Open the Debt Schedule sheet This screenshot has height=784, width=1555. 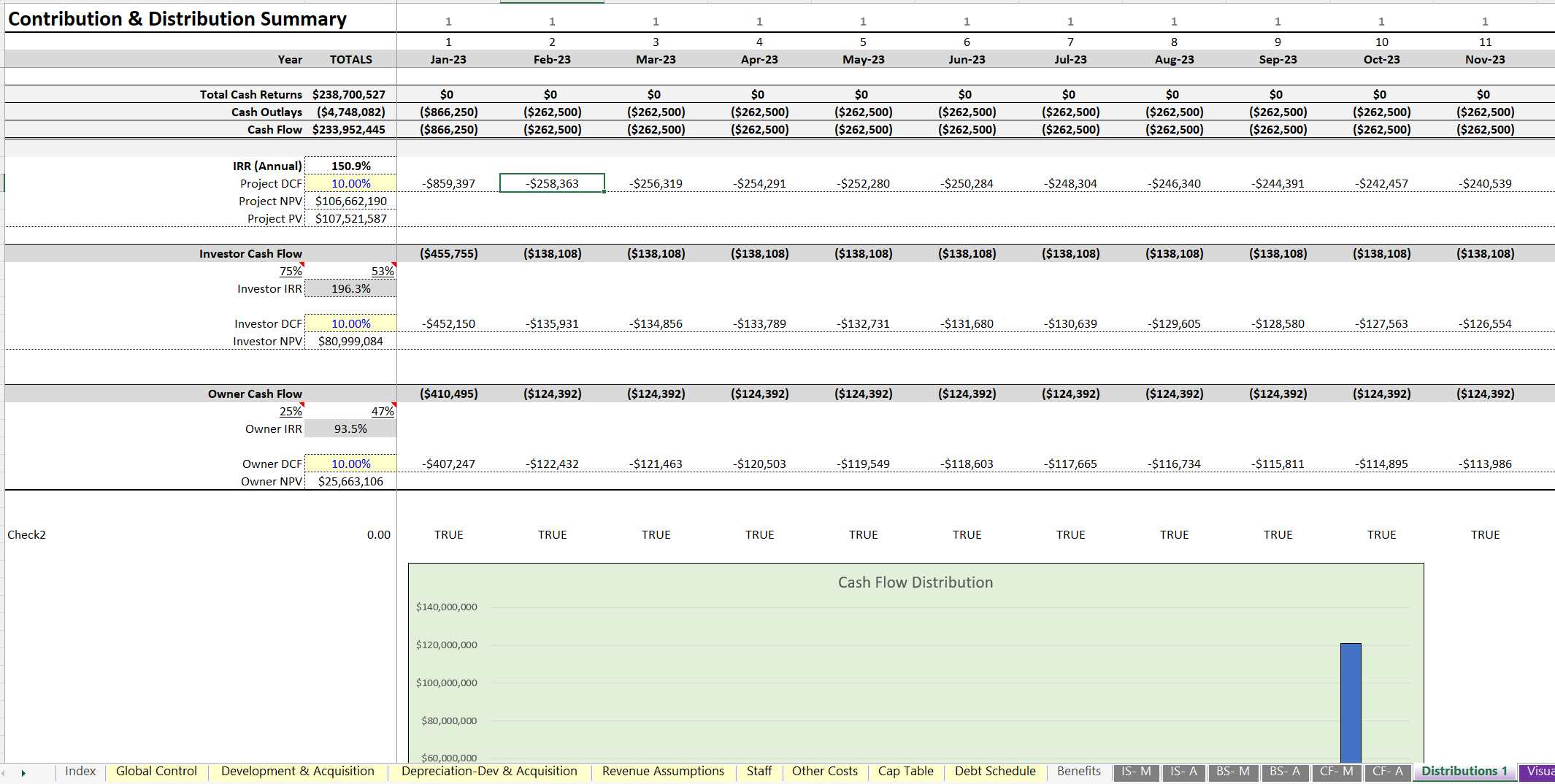click(x=994, y=772)
